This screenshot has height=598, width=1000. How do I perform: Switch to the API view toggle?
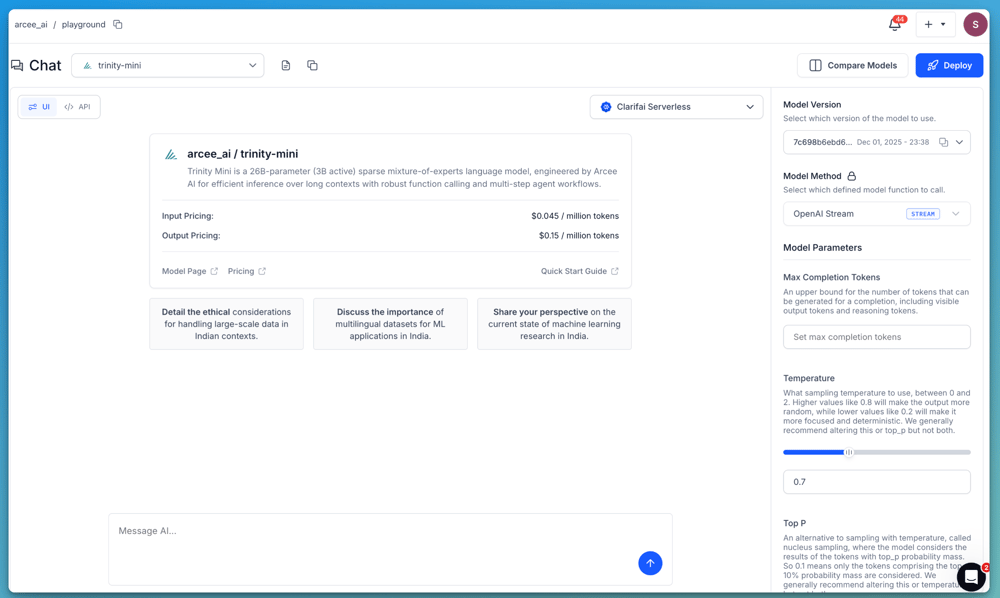click(x=78, y=107)
